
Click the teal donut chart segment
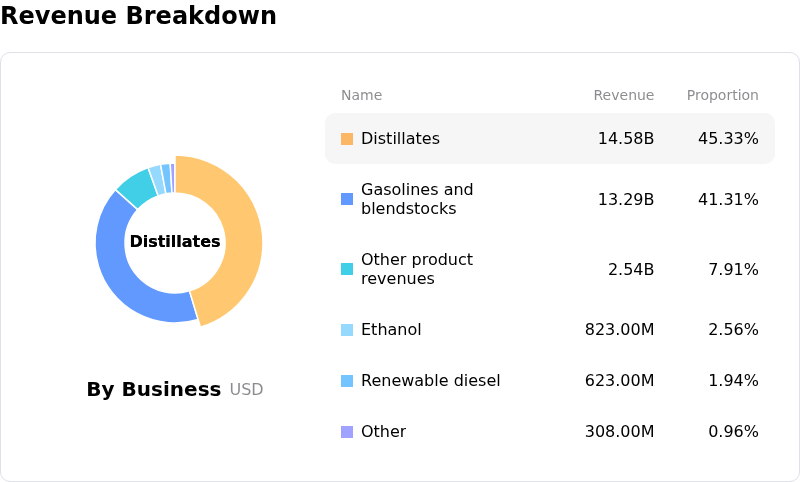[x=136, y=187]
